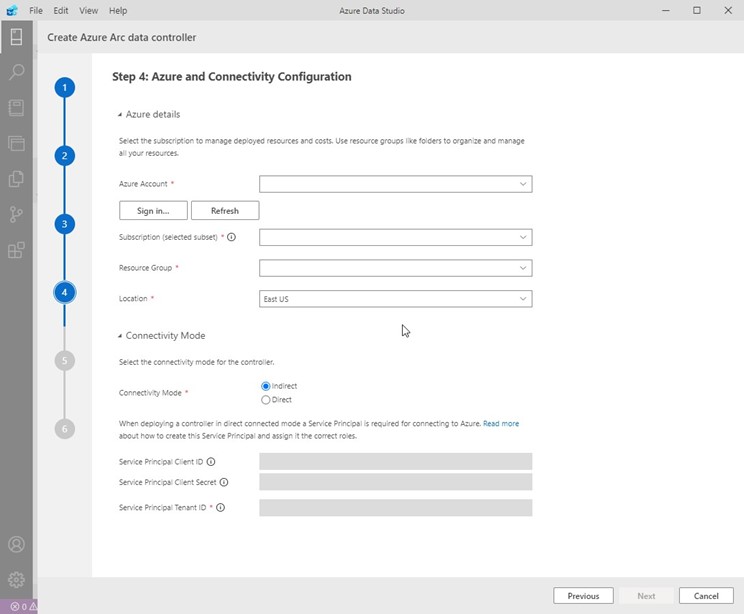Image resolution: width=744 pixels, height=614 pixels.
Task: Click the Azure Data Studio app logo
Action: [x=12, y=10]
